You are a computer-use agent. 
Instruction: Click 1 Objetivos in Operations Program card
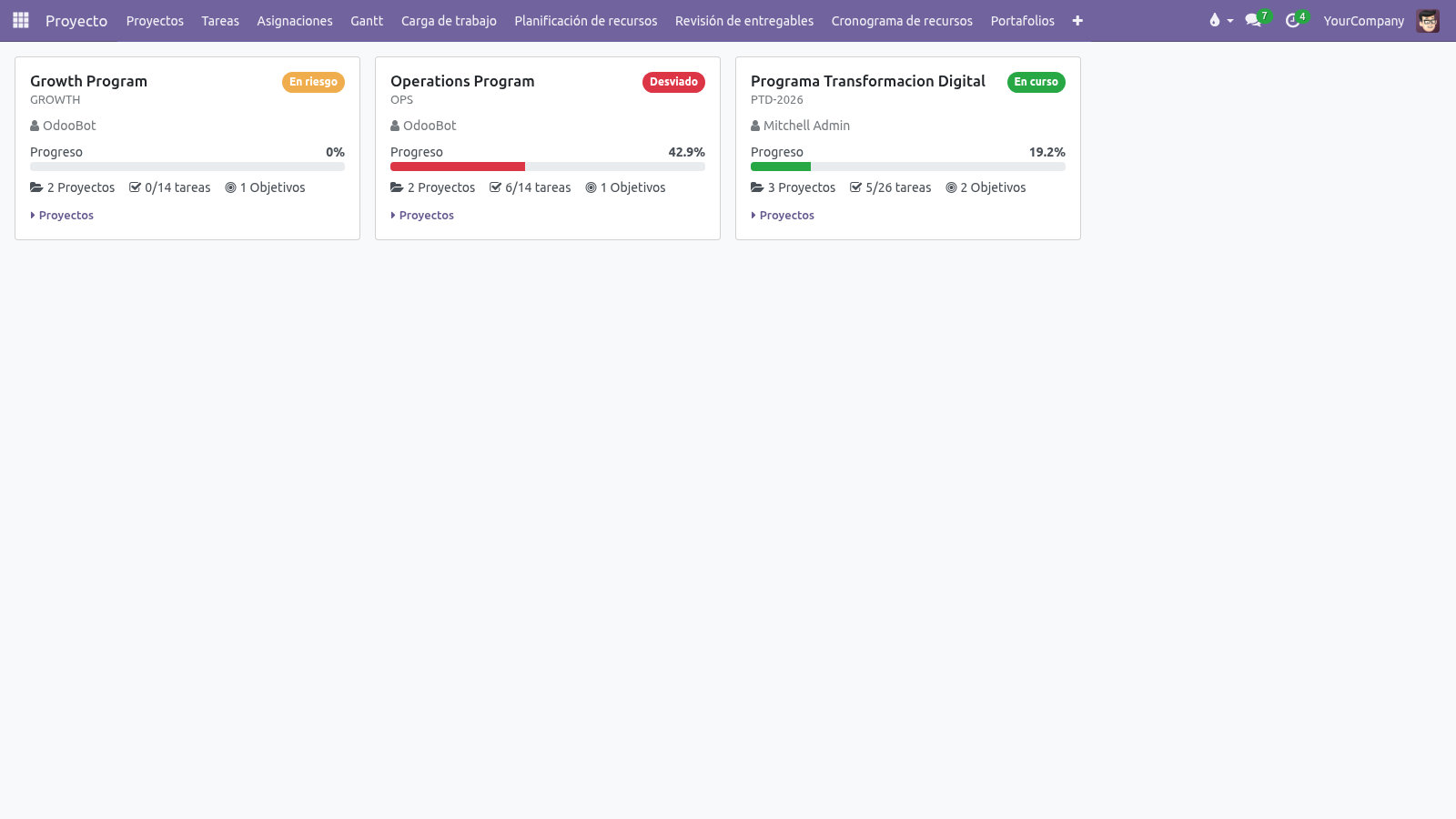point(632,187)
